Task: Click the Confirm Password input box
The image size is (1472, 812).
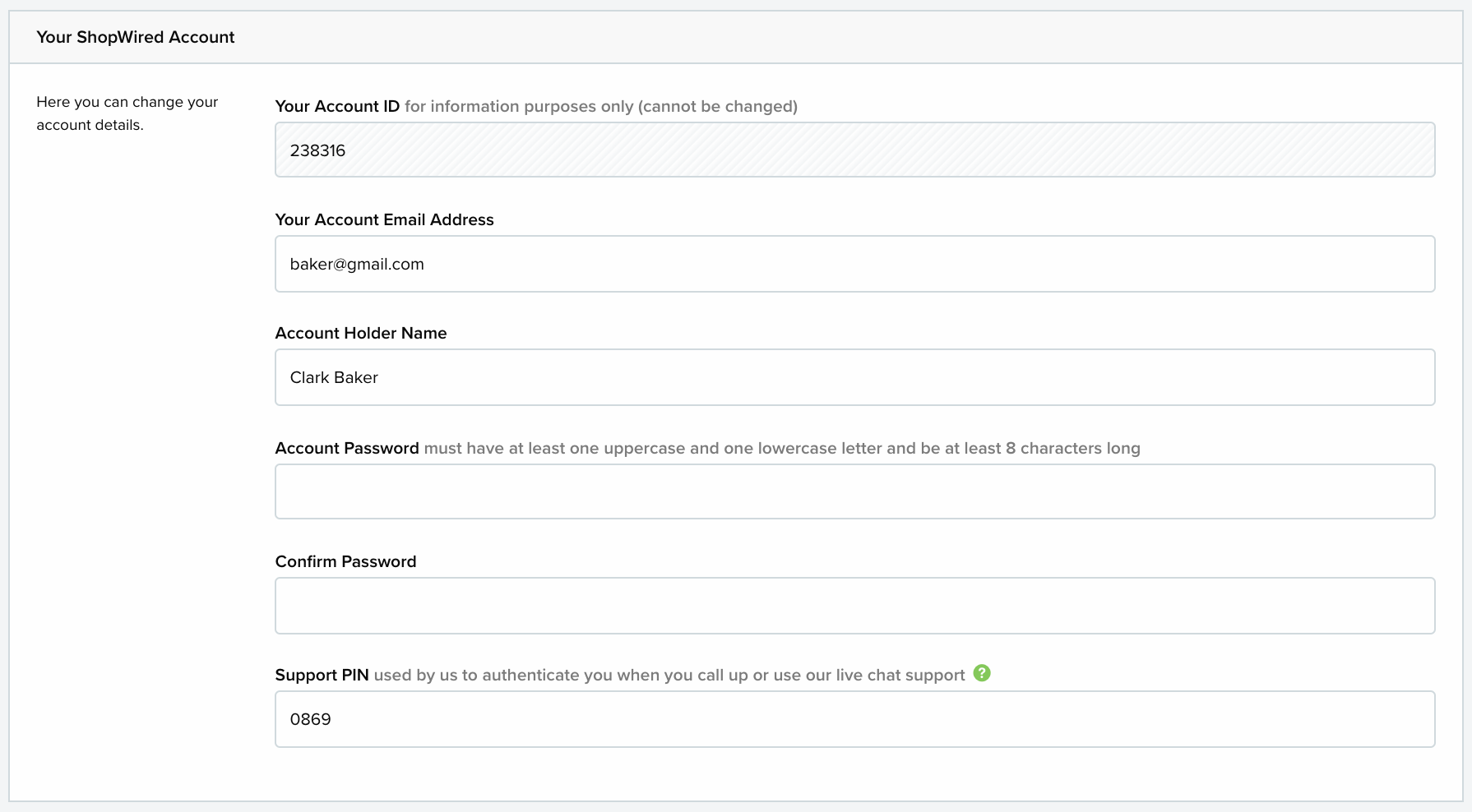Action: pos(855,606)
